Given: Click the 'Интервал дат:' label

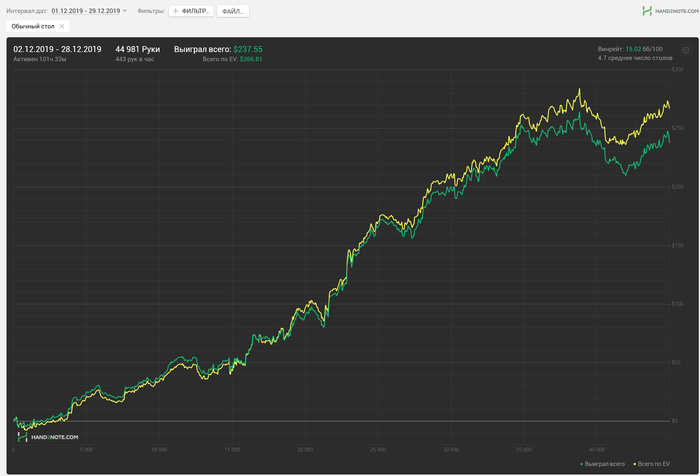Looking at the screenshot, I should tap(27, 11).
